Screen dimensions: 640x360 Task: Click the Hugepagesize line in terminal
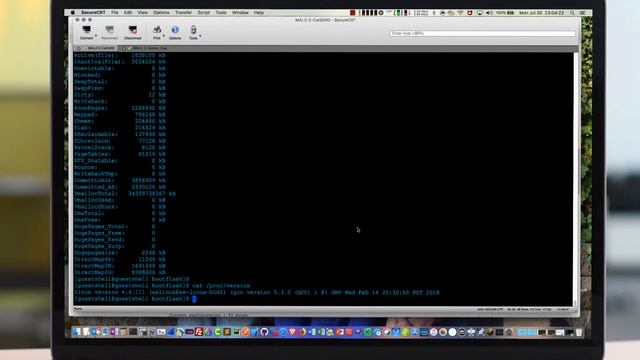click(120, 253)
